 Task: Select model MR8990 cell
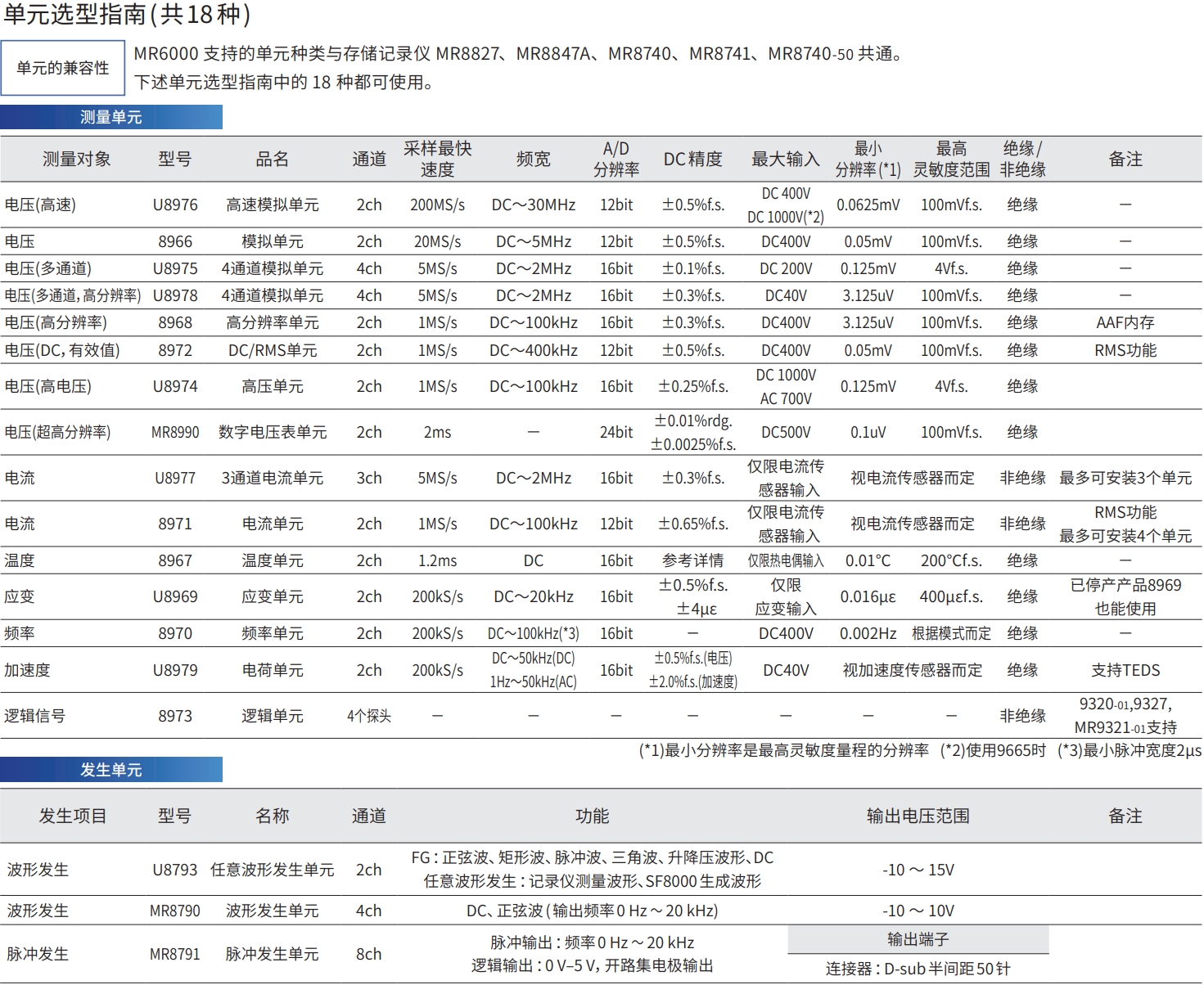[x=175, y=433]
